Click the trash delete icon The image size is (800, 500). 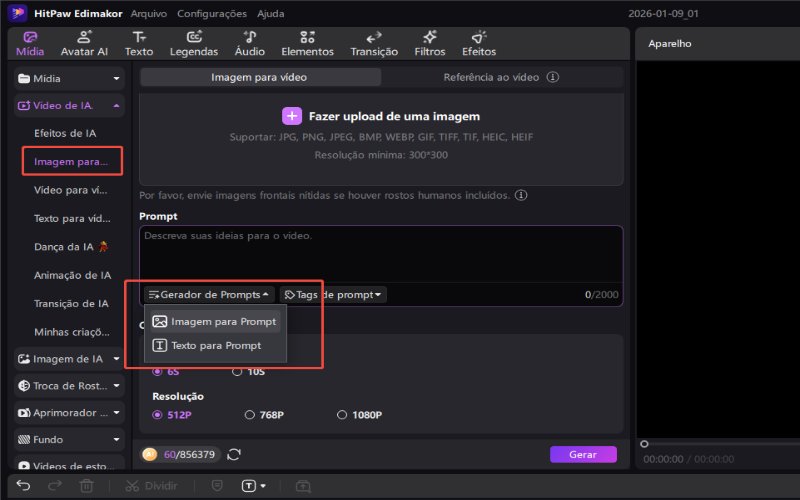coord(86,486)
